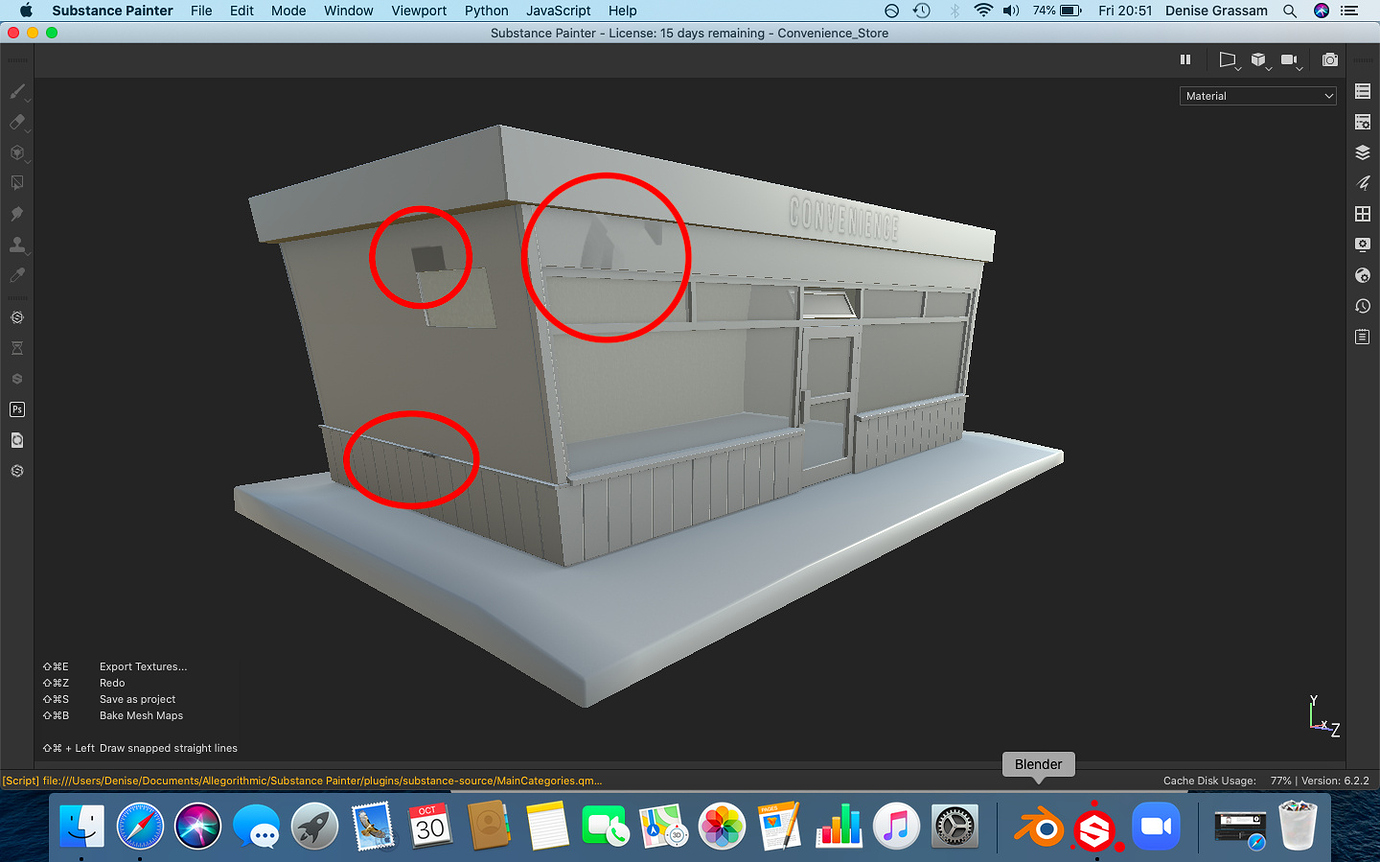The height and width of the screenshot is (862, 1380).
Task: Open the Photoshop export plugin
Action: 17,409
